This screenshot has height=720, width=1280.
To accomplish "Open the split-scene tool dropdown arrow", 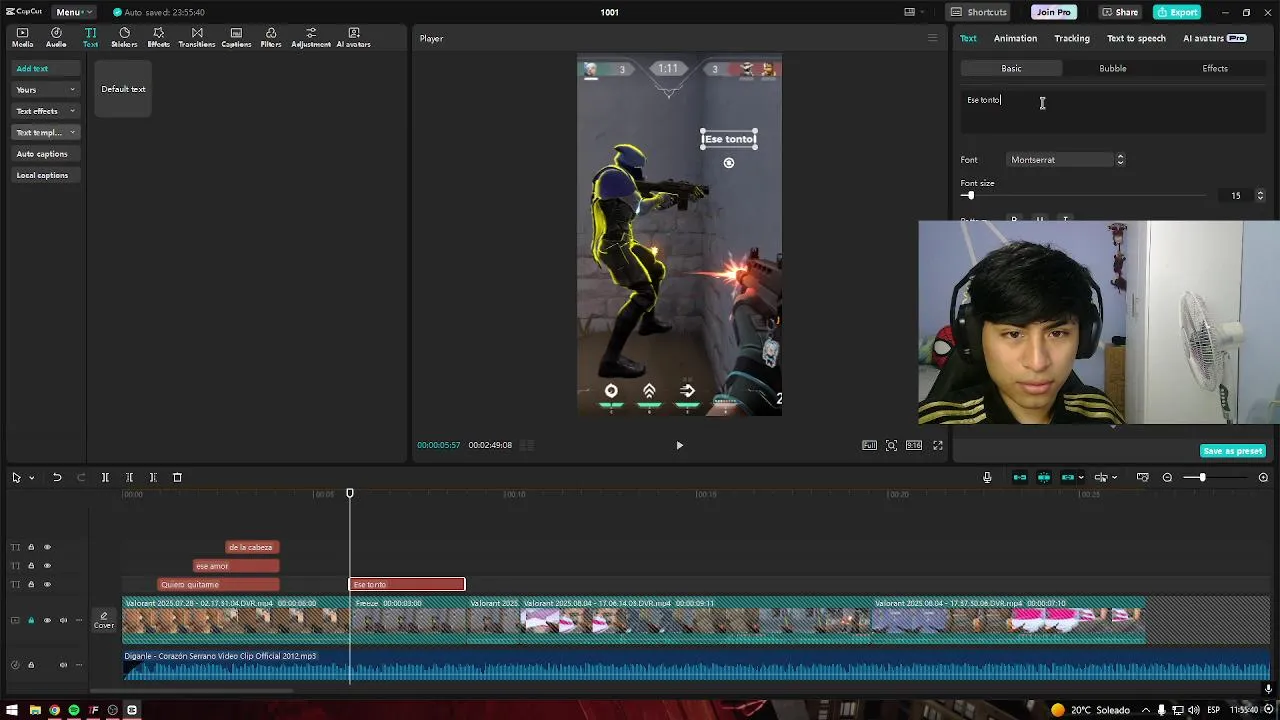I will 1114,478.
